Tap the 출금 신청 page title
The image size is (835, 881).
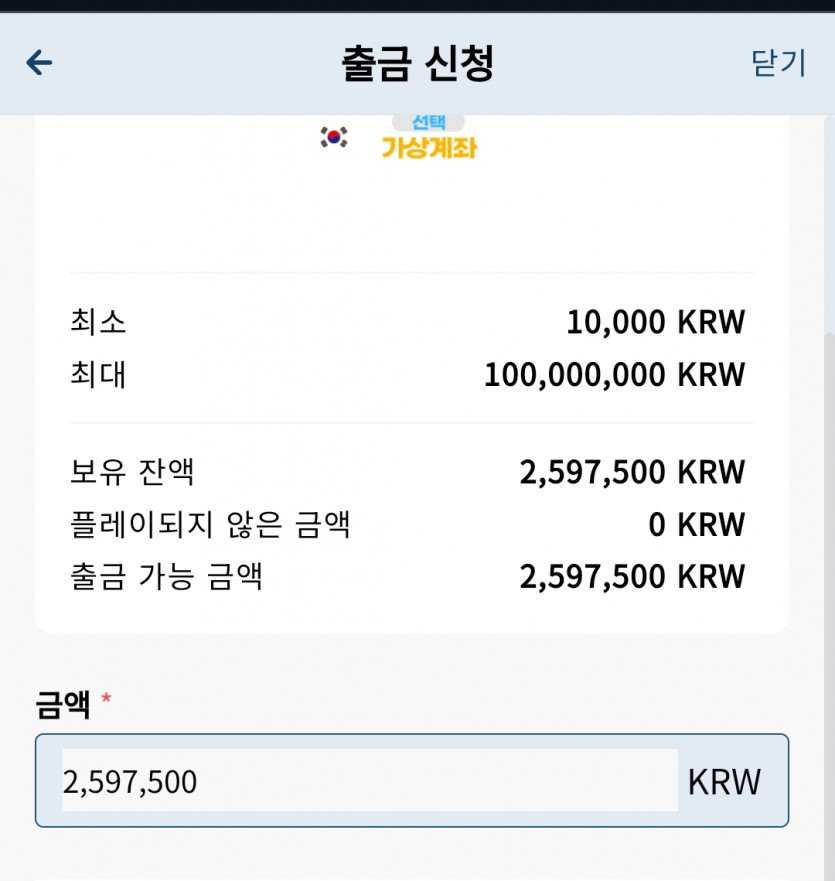(418, 63)
